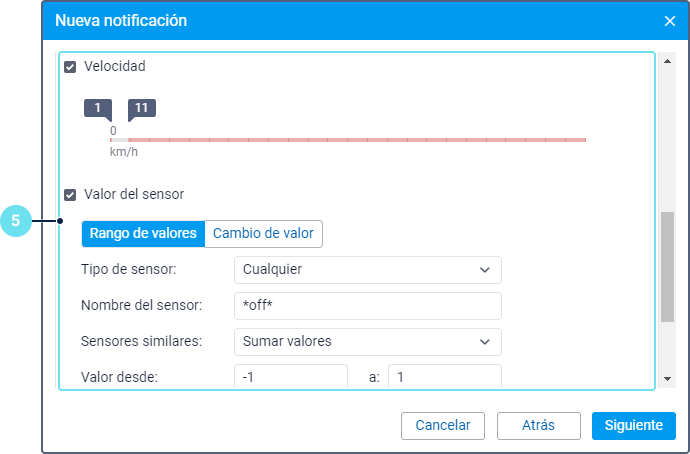Go back with the Atrás button

pyautogui.click(x=538, y=425)
